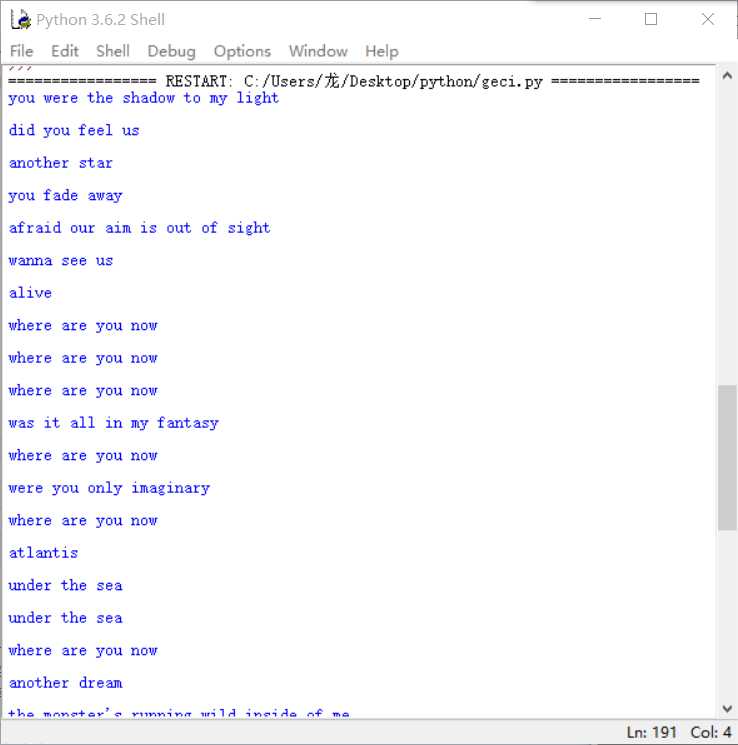Open the Options menu
Screen dimensions: 738x745
(242, 51)
